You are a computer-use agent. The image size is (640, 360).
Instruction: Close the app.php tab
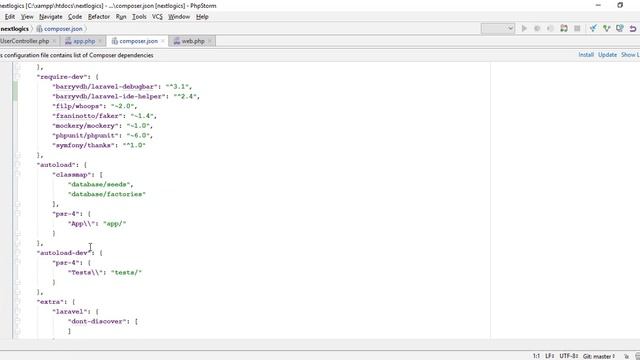tap(100, 41)
